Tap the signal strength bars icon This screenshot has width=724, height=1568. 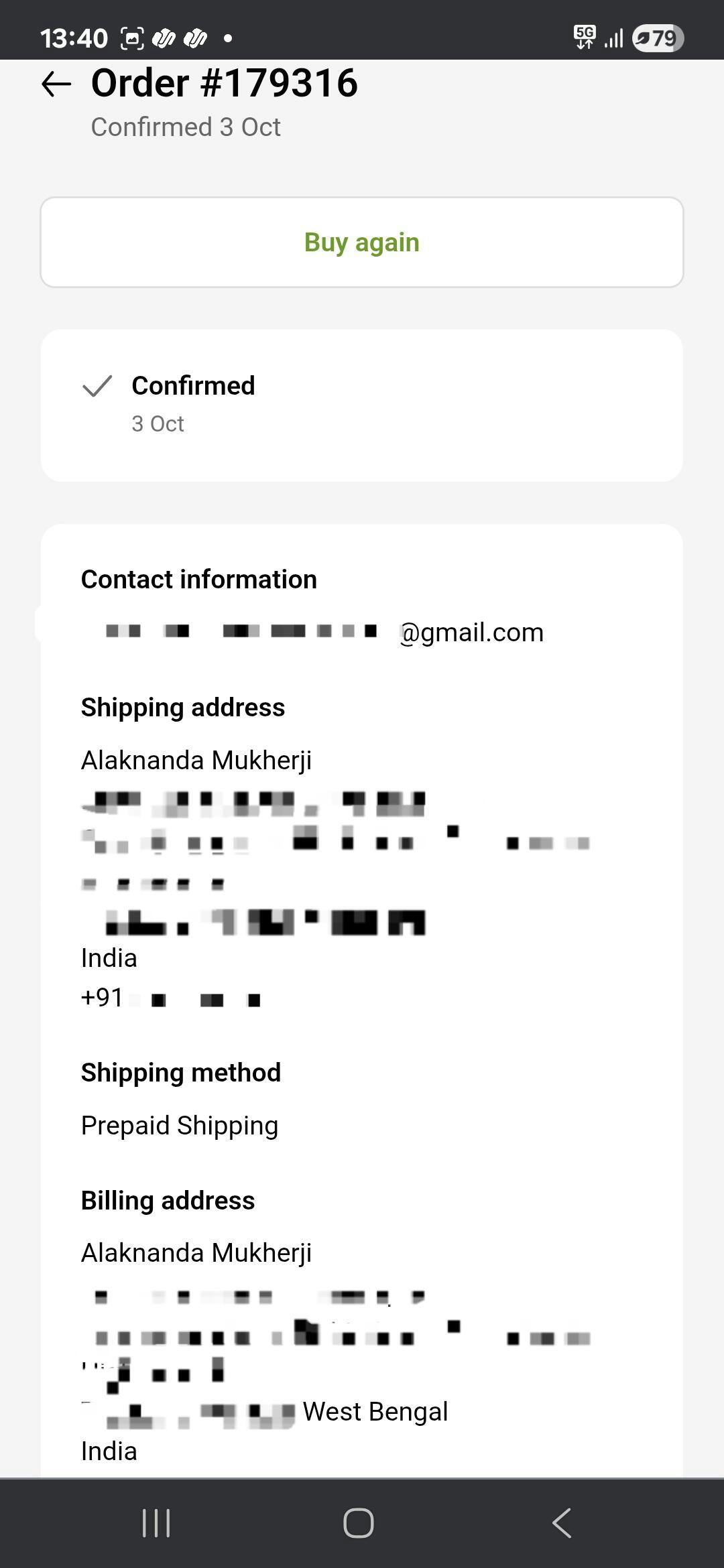point(613,38)
